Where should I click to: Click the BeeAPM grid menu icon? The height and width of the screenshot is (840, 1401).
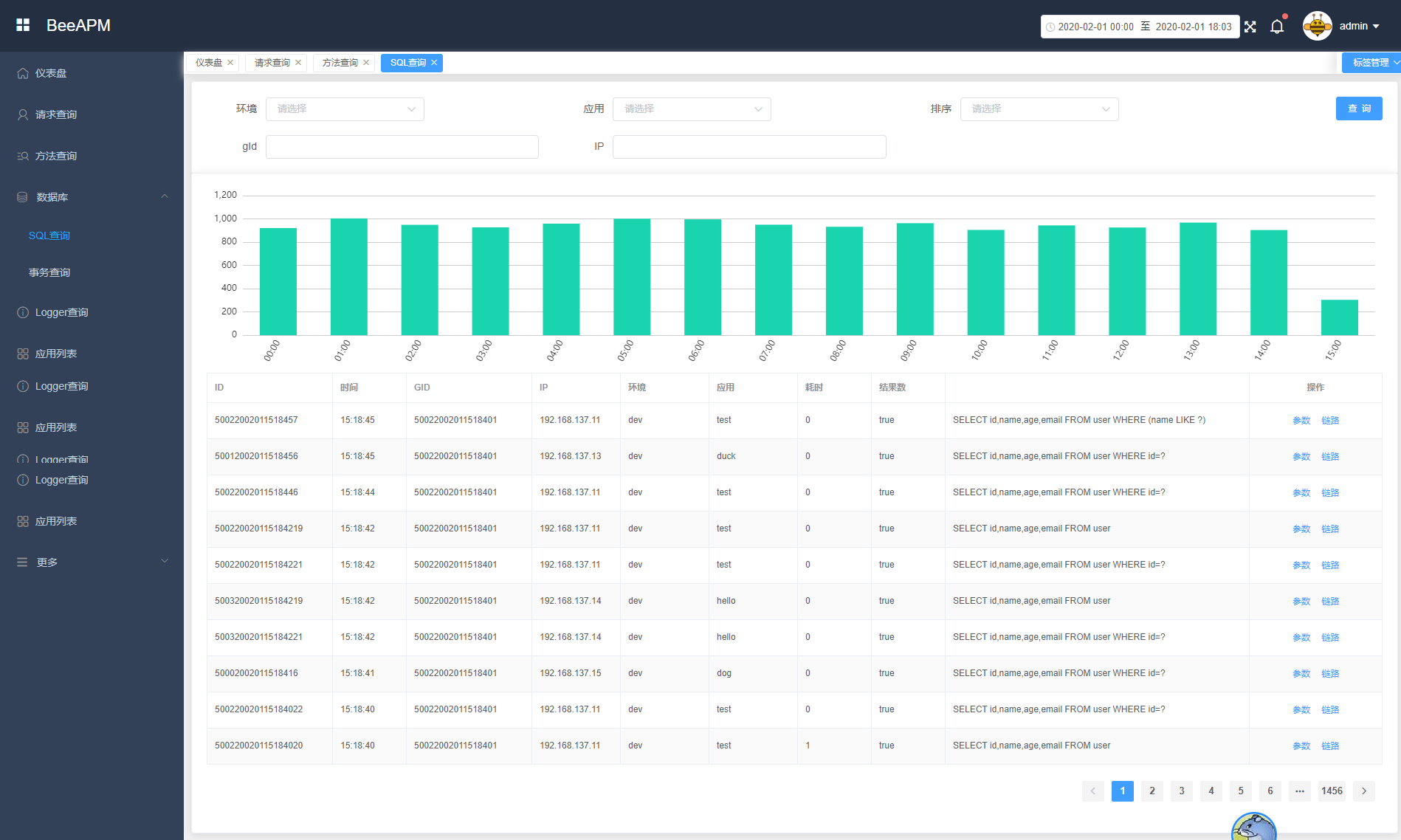[23, 25]
